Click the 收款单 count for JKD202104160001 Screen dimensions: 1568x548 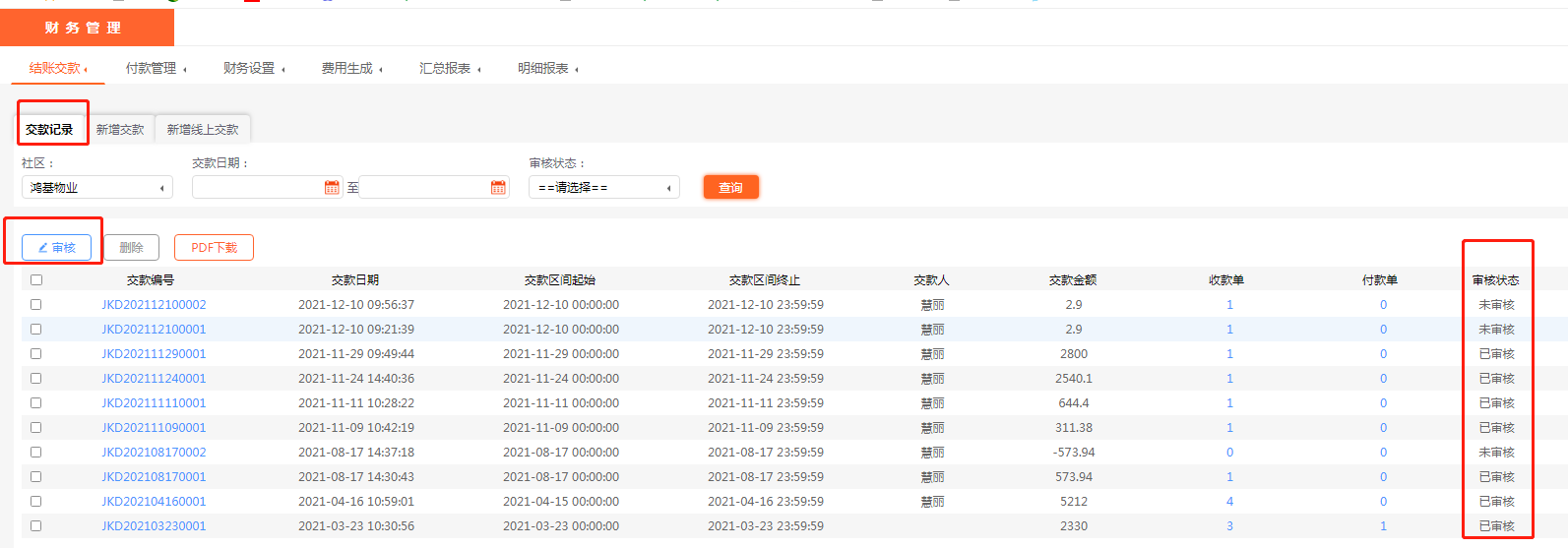[x=1229, y=502]
